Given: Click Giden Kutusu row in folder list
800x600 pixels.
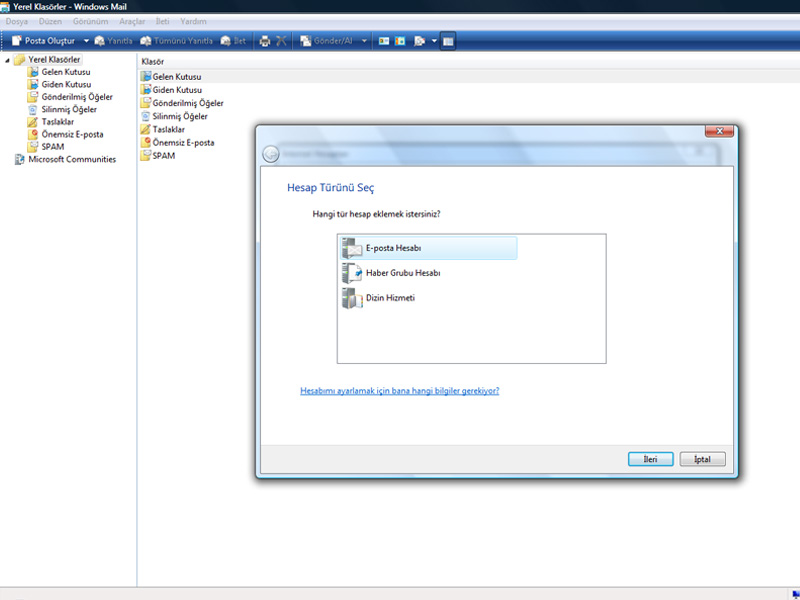Looking at the screenshot, I should point(177,90).
